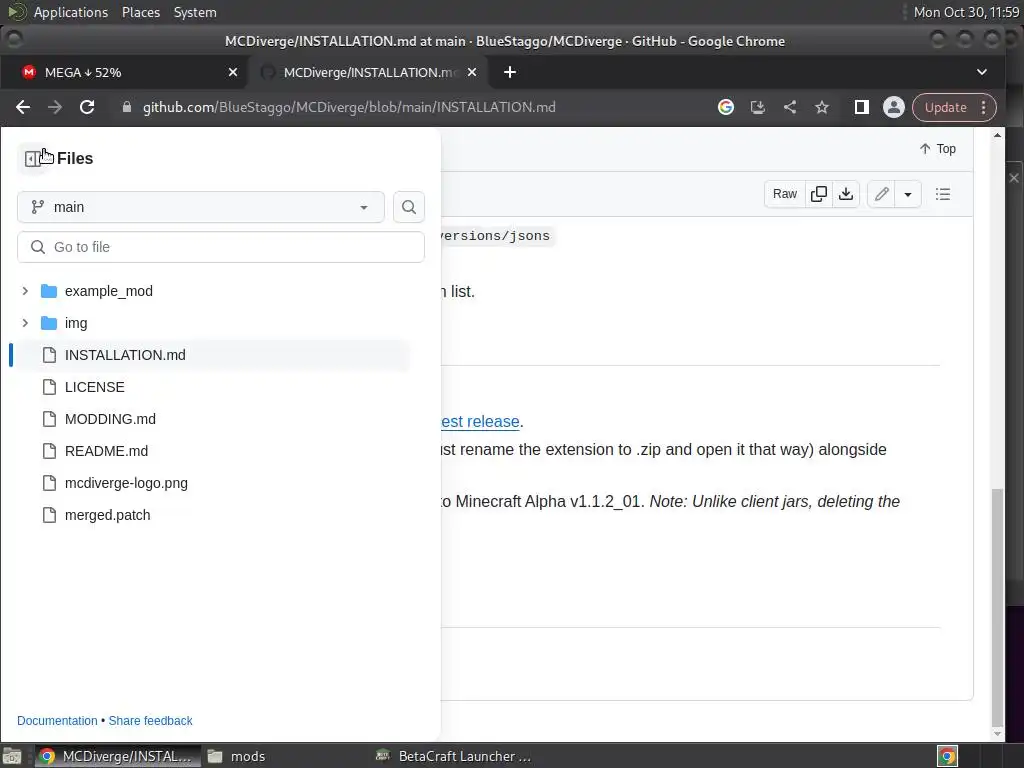The image size is (1024, 768).
Task: Go back in Chrome
Action: [x=23, y=107]
